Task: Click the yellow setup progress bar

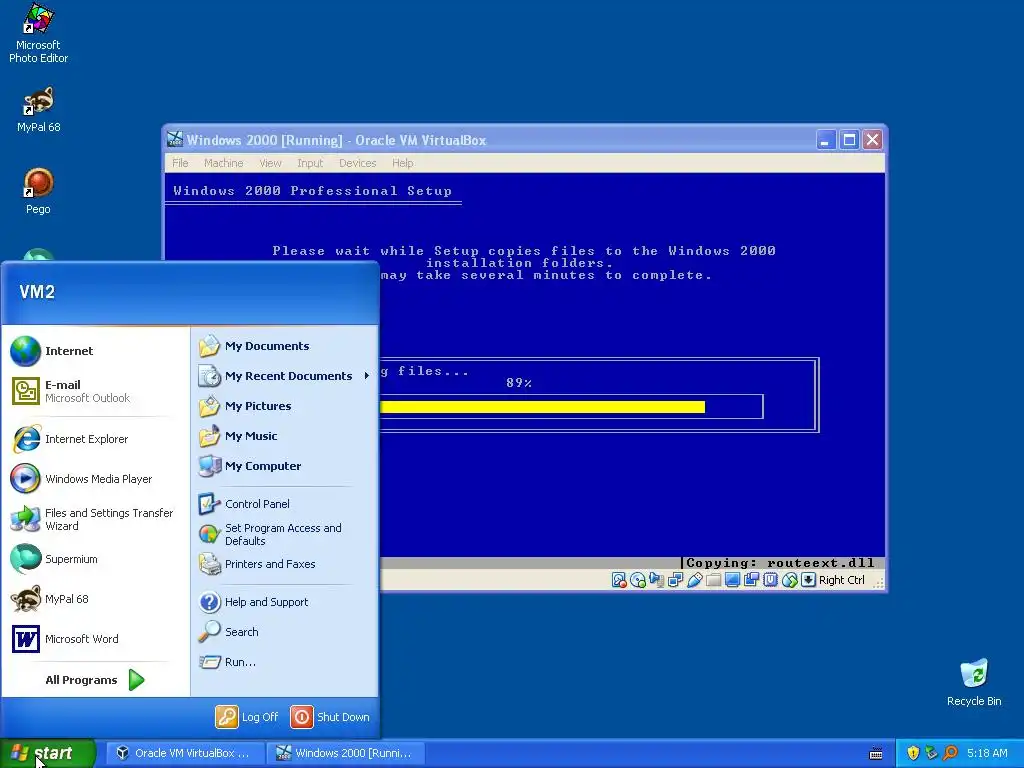Action: click(542, 407)
